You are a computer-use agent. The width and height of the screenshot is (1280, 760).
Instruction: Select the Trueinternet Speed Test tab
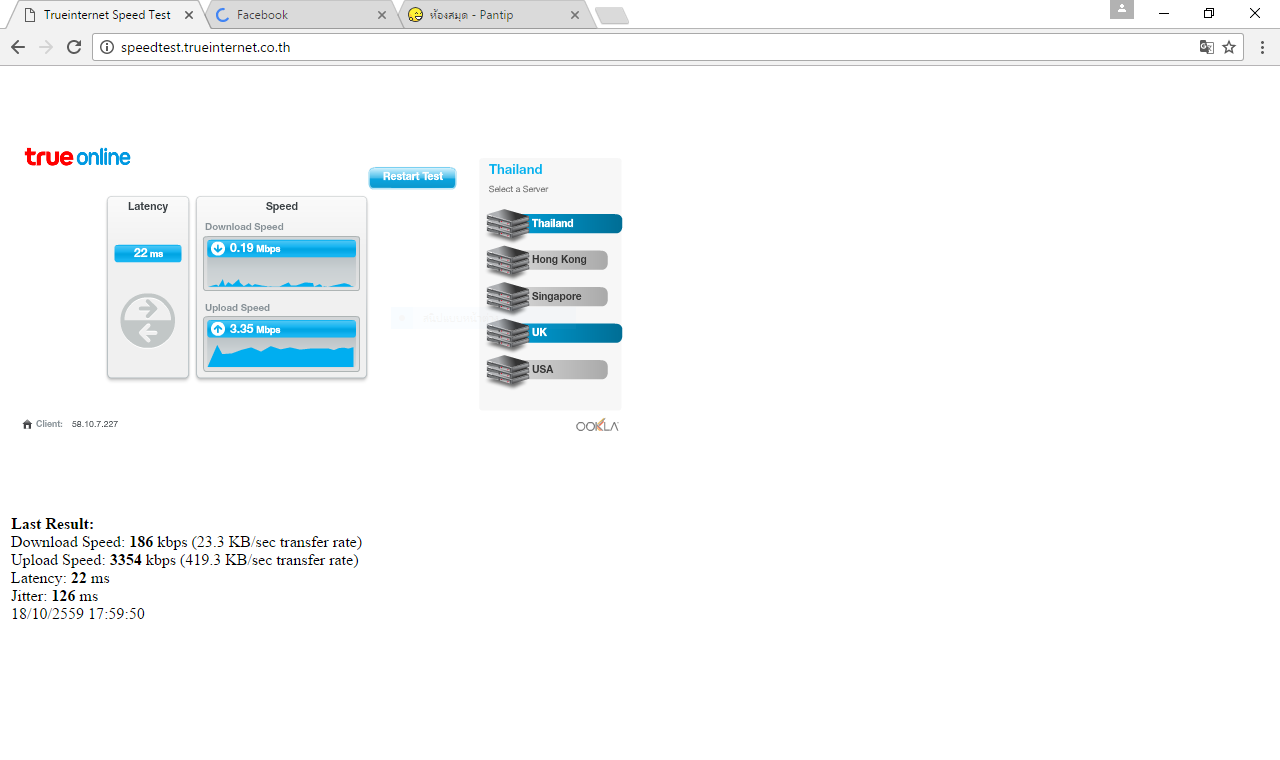tap(106, 15)
